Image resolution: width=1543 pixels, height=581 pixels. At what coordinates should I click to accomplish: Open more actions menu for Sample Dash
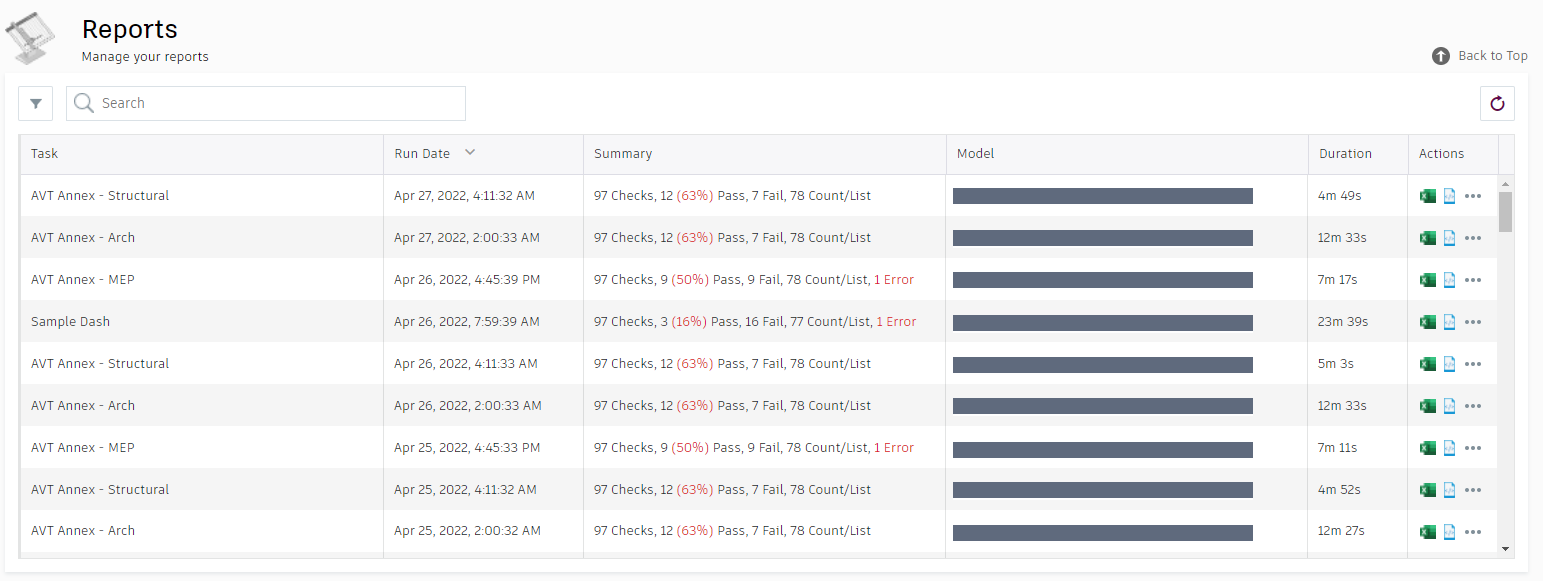1472,322
